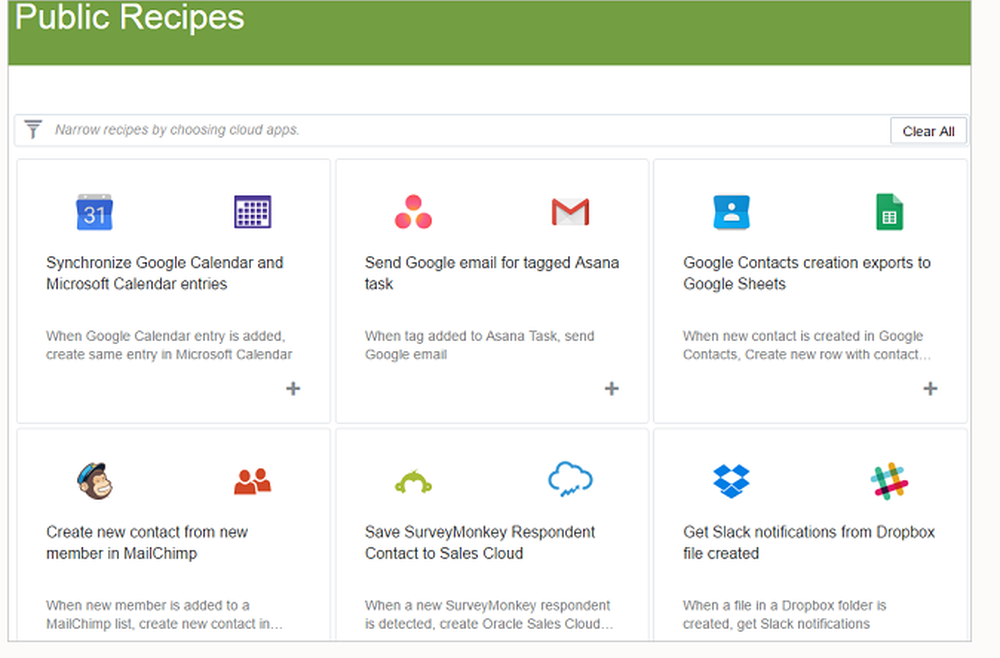Image resolution: width=1000 pixels, height=658 pixels.
Task: Open 'Save SurveyMonkey Respondent Contact to Sales Cloud'
Action: coord(480,543)
